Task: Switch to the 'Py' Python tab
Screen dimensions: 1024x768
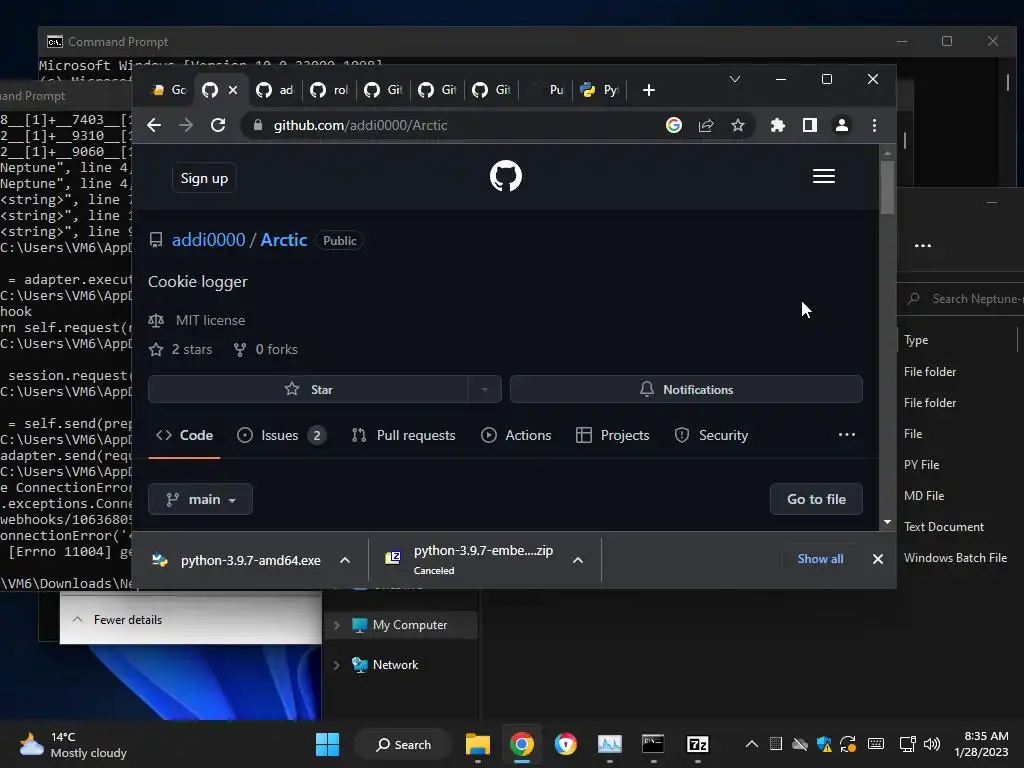Action: click(x=599, y=90)
